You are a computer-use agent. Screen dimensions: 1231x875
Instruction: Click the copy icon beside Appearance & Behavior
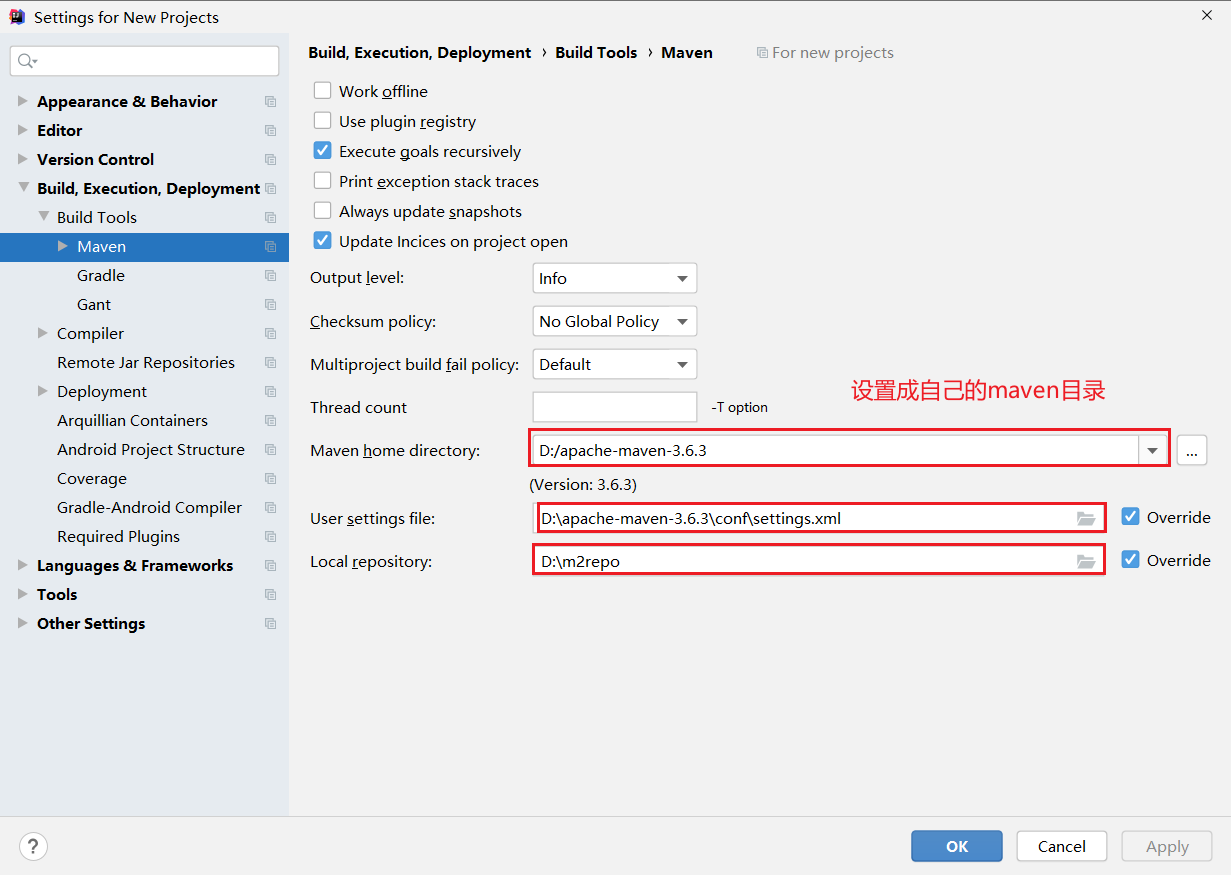click(x=270, y=101)
